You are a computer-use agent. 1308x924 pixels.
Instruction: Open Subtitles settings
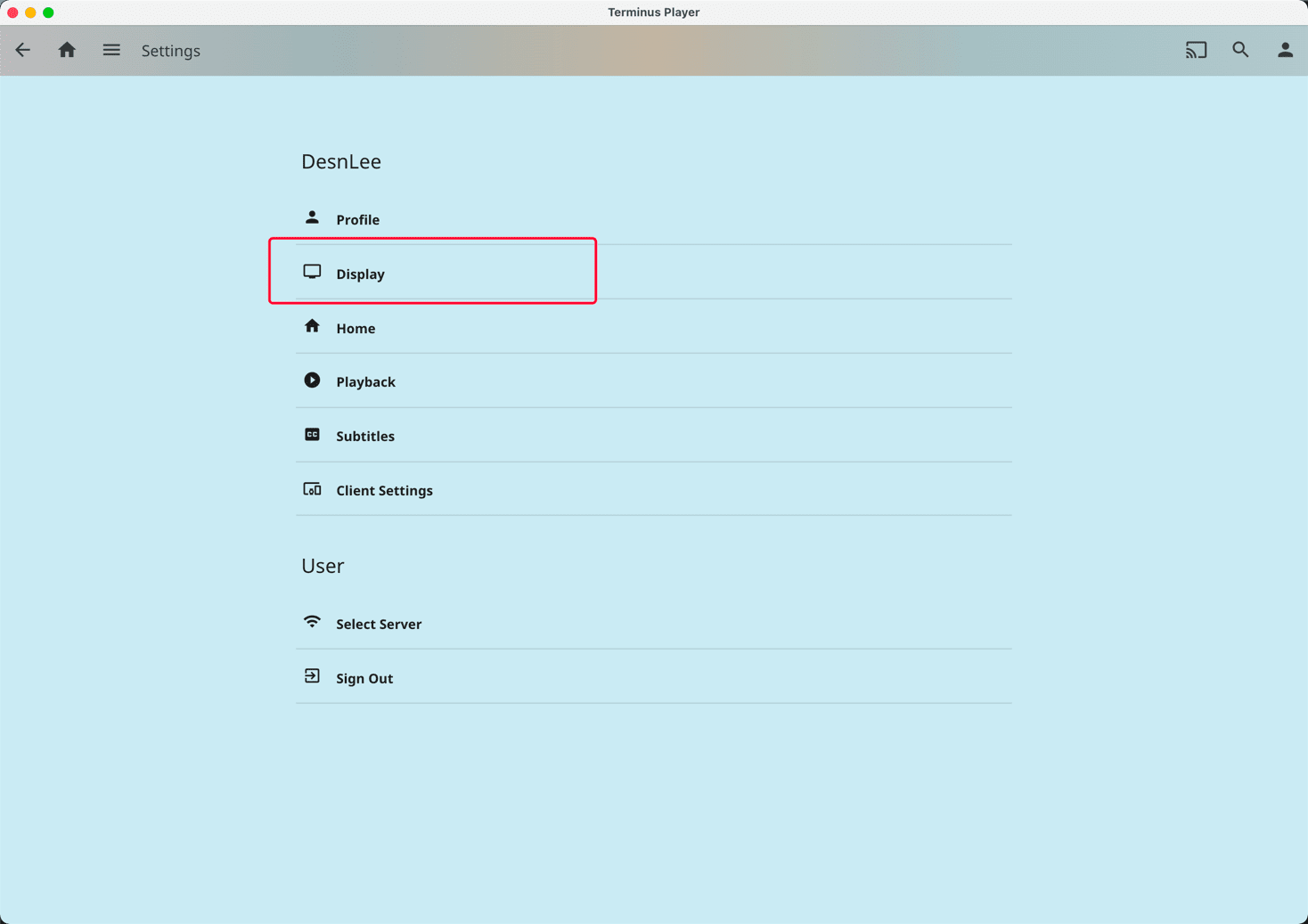coord(365,437)
